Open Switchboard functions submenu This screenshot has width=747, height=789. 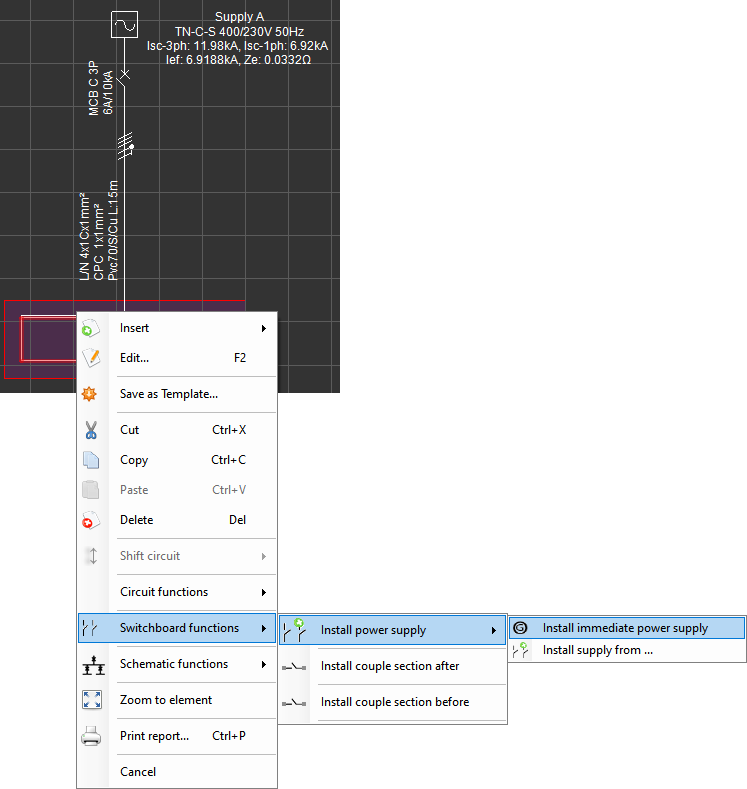177,628
